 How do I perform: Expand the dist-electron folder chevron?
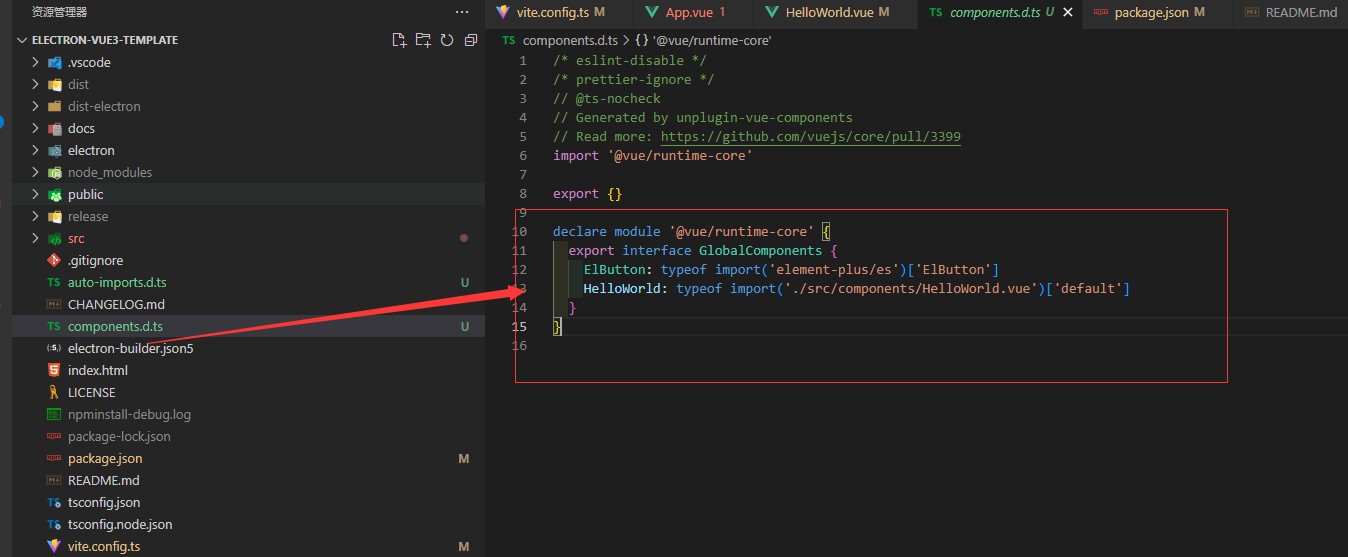coord(36,106)
